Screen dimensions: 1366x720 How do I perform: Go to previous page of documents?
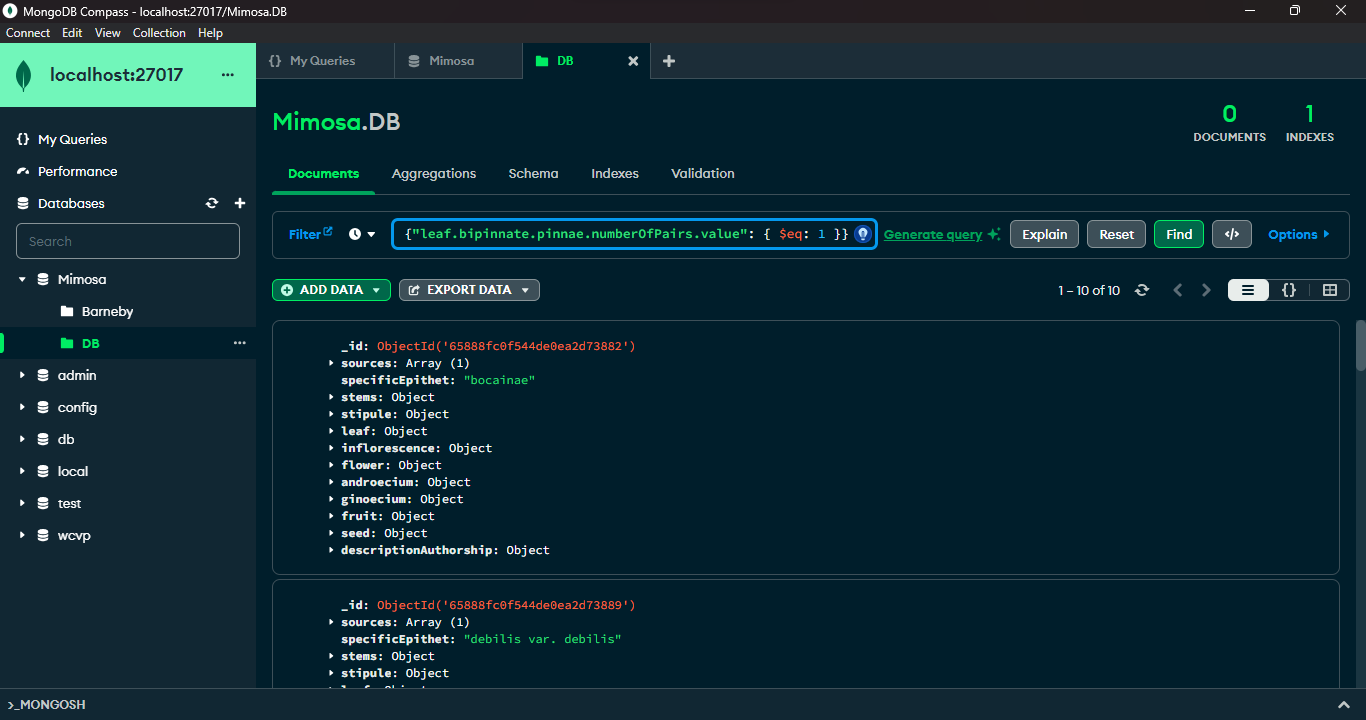click(x=1178, y=290)
